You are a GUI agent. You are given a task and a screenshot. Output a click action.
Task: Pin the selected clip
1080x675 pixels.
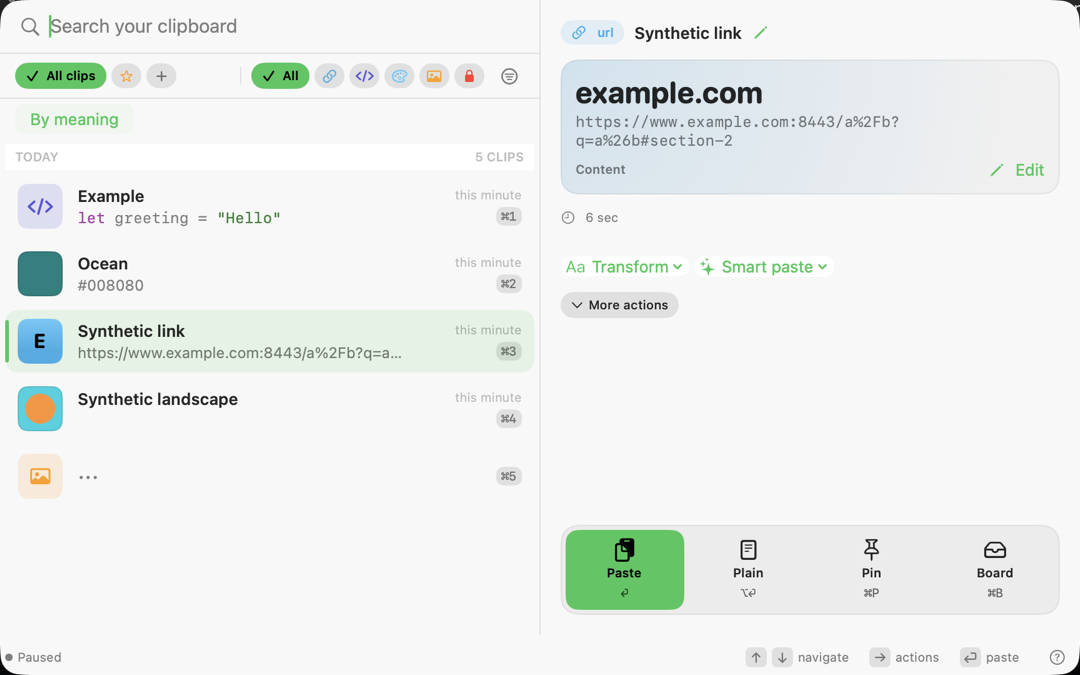coord(871,570)
